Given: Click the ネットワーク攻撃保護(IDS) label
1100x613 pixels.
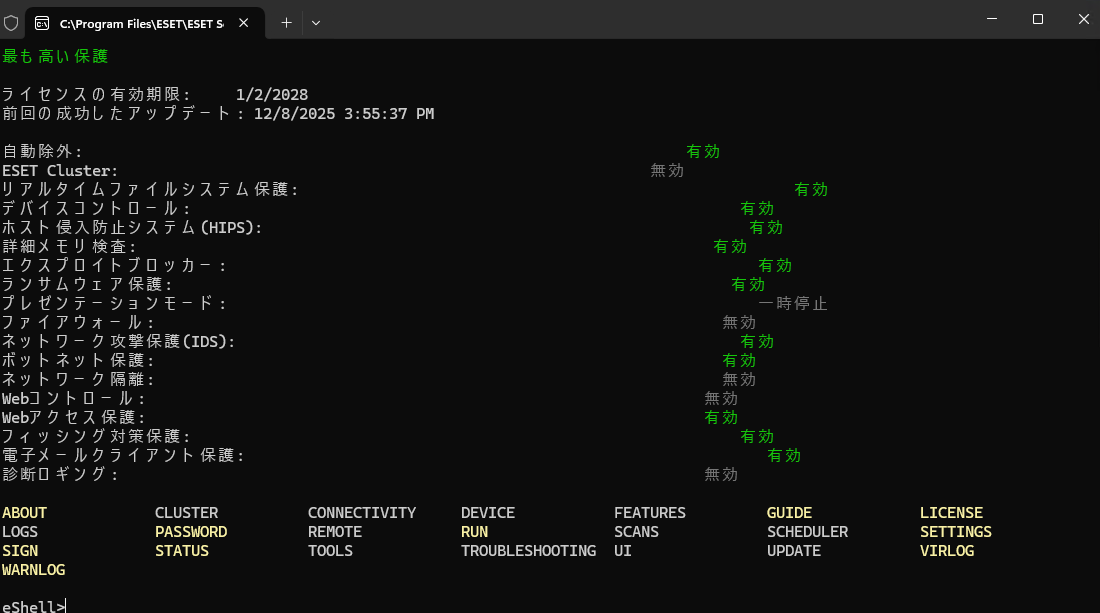Looking at the screenshot, I should 119,341.
